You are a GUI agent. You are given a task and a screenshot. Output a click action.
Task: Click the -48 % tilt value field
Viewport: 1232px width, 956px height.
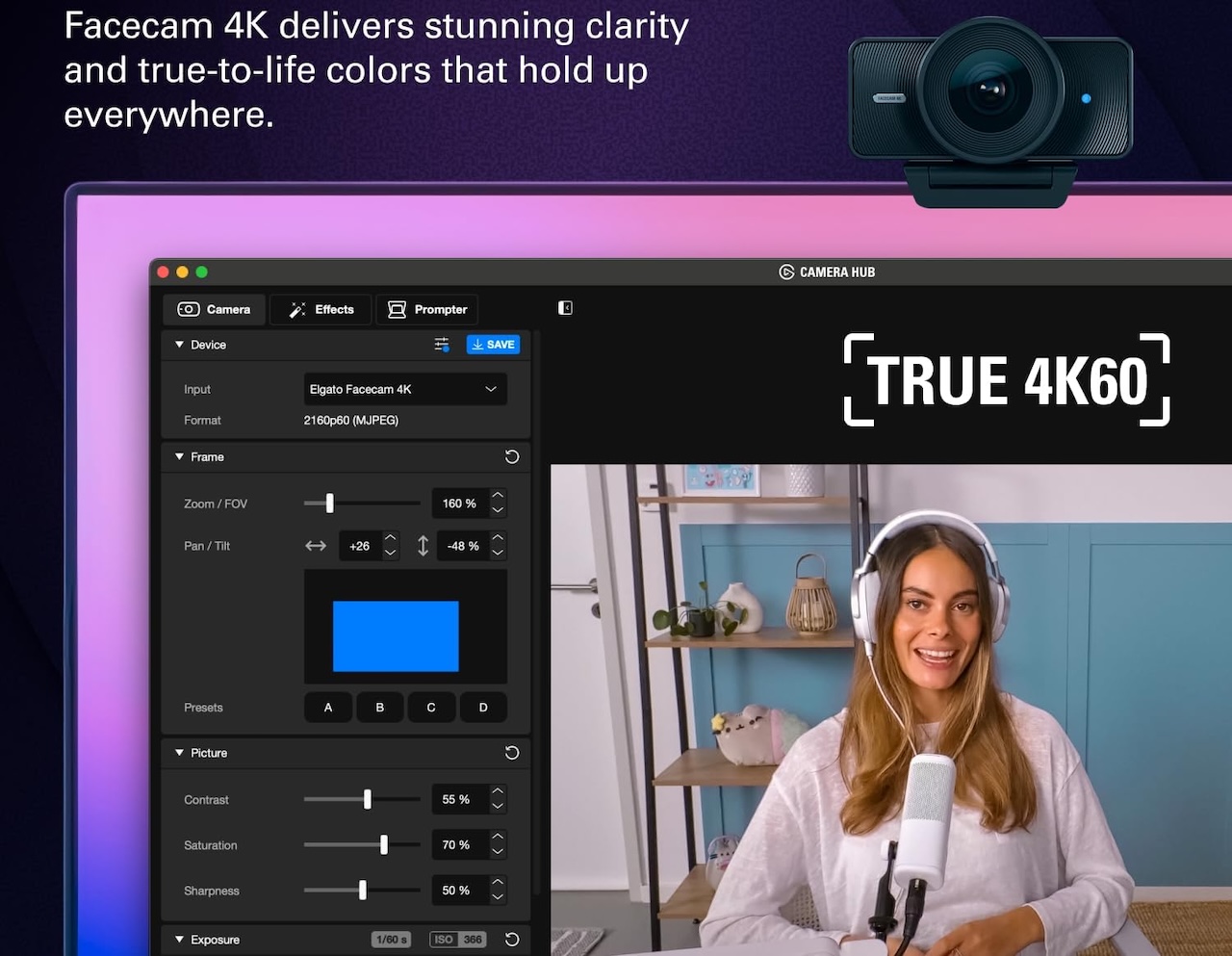click(463, 546)
